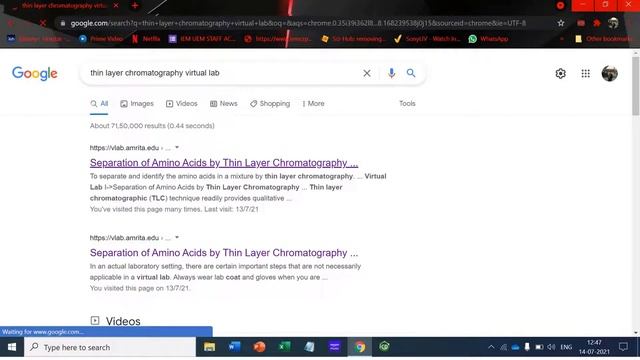Expand dropdown arrow beside first vlab.amrita.edu URL
This screenshot has height=360, width=640.
coord(177,147)
